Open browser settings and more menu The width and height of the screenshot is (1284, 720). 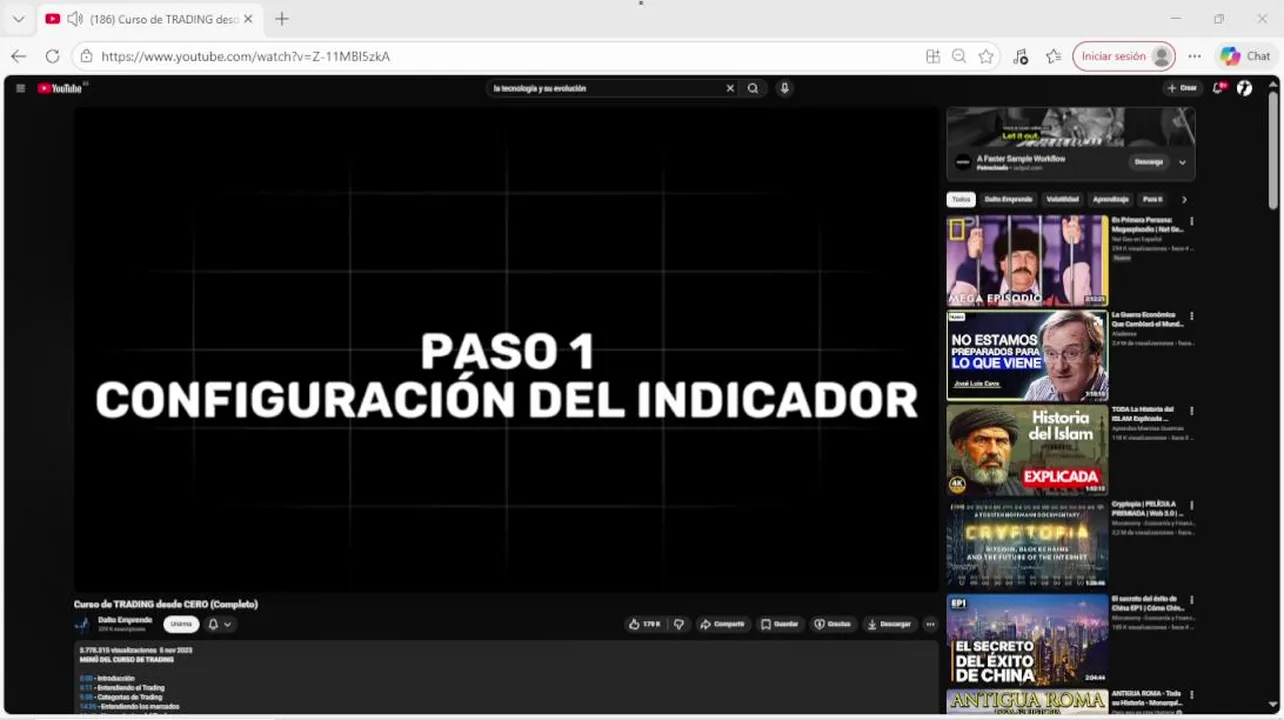point(1194,56)
